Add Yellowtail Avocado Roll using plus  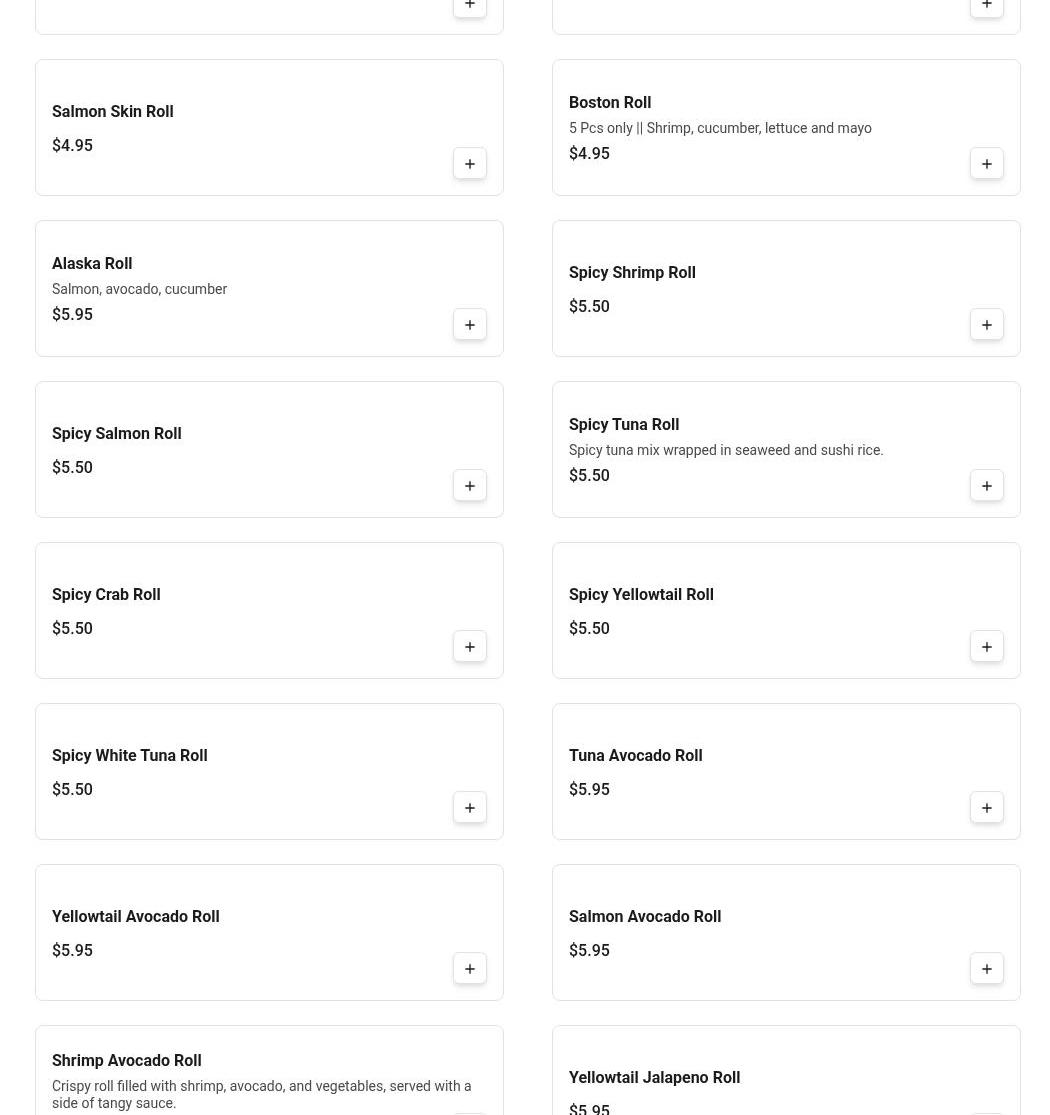pyautogui.click(x=470, y=969)
